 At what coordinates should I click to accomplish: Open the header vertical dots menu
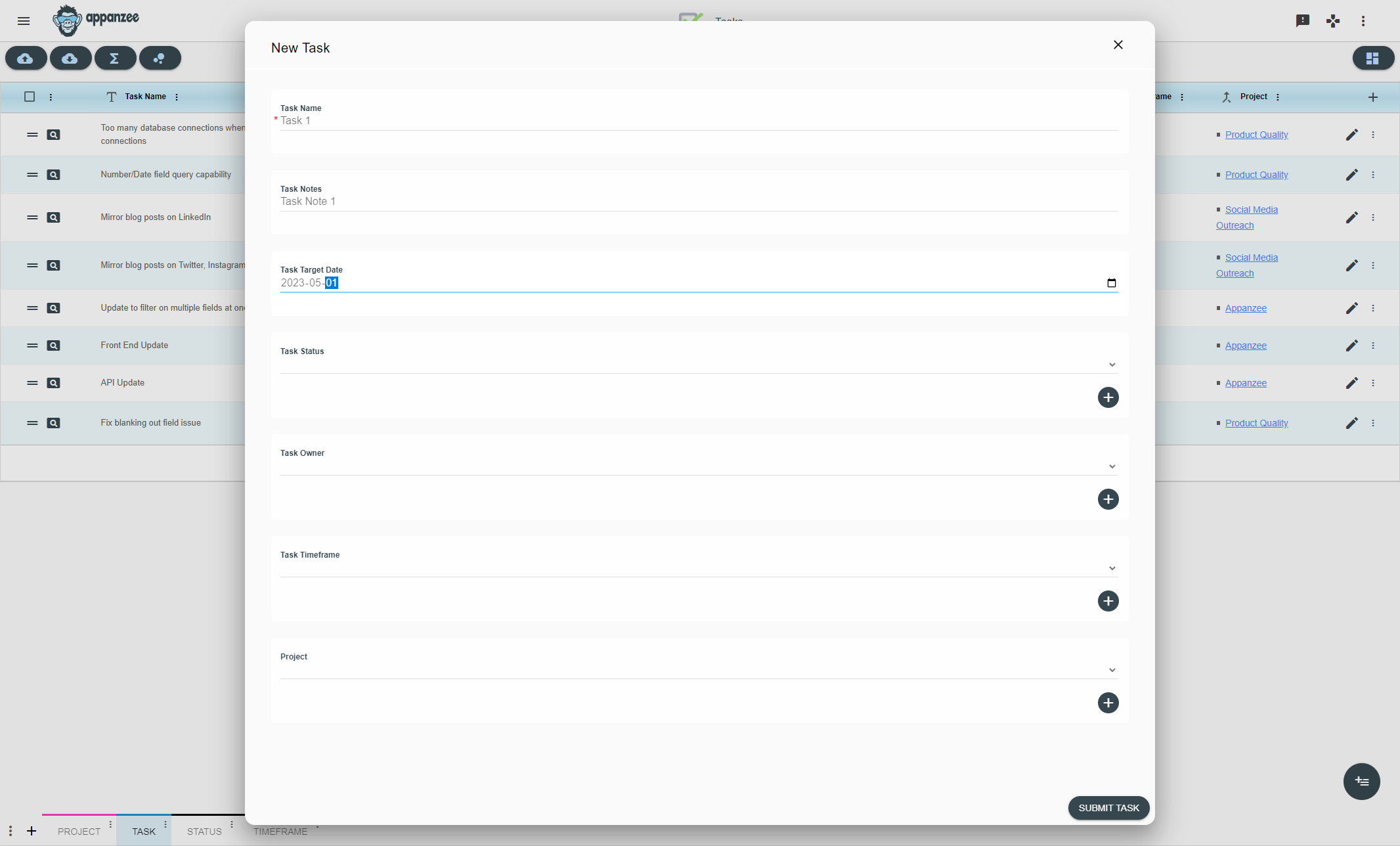pos(1363,21)
